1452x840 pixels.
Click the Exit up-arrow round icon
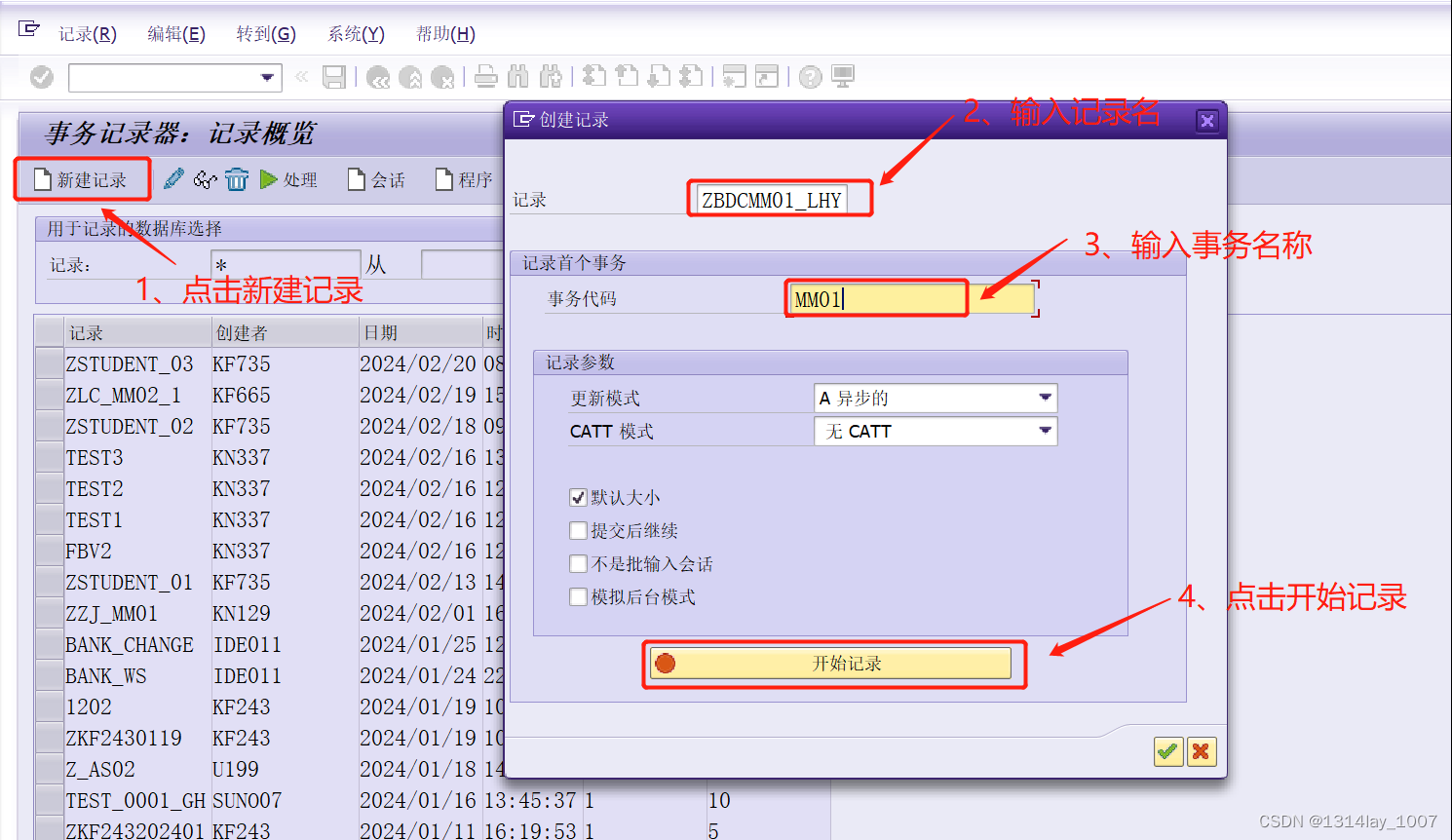[410, 77]
